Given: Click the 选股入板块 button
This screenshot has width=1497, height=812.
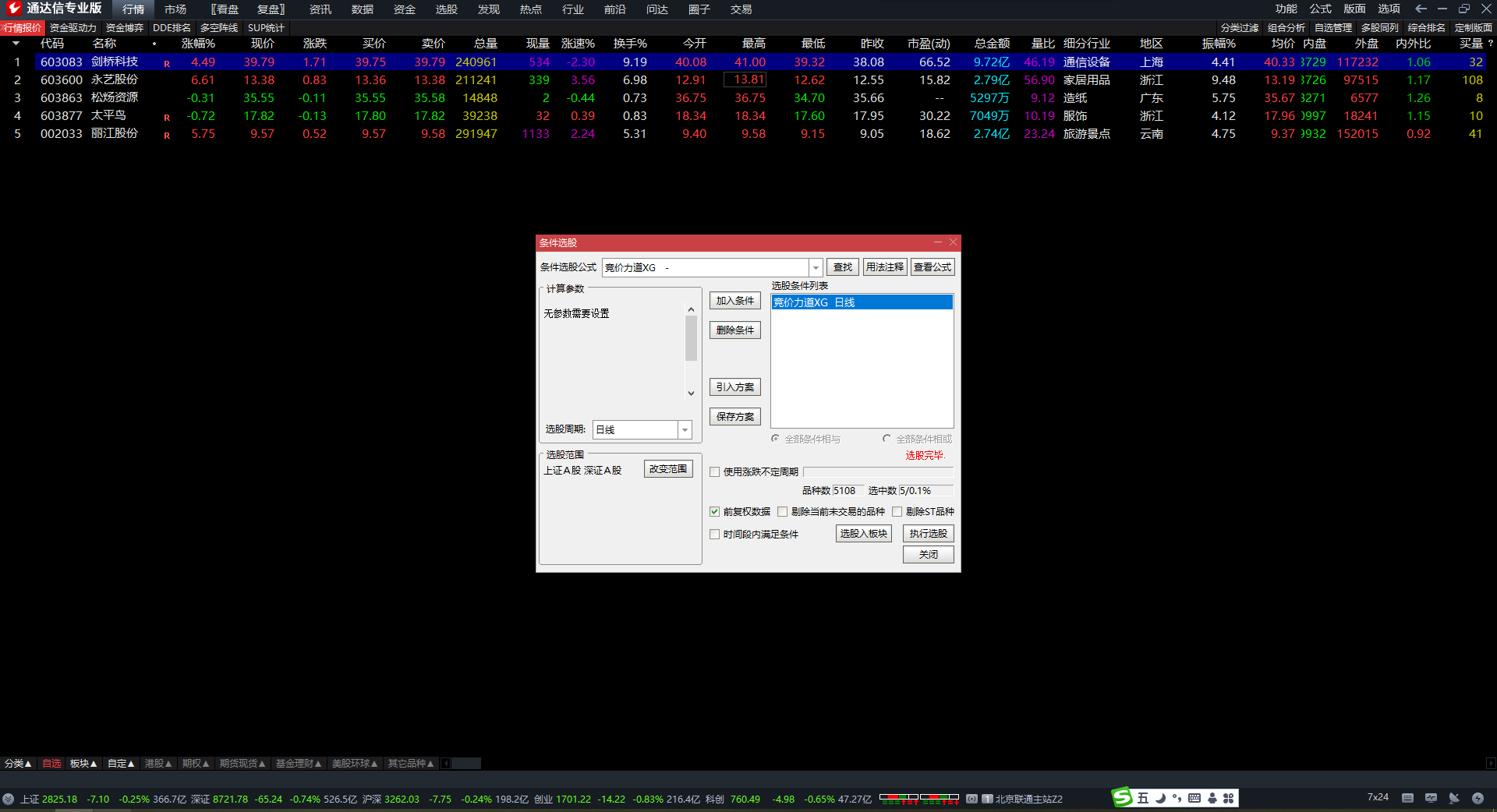Looking at the screenshot, I should click(864, 534).
